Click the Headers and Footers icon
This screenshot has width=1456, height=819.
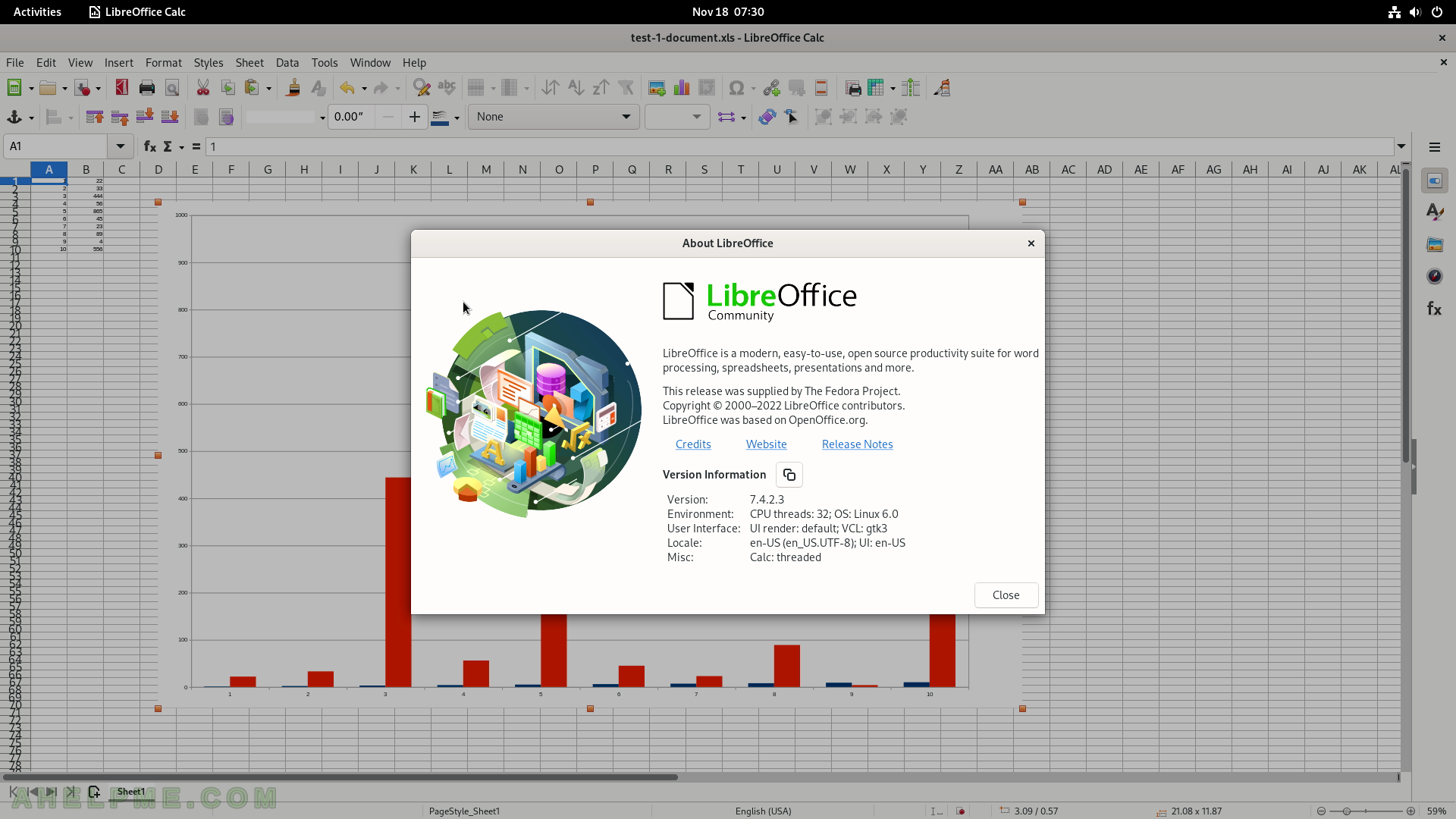coord(821,88)
